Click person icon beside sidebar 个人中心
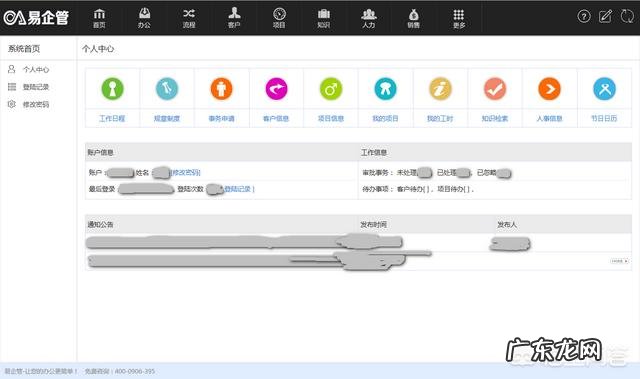 12,69
